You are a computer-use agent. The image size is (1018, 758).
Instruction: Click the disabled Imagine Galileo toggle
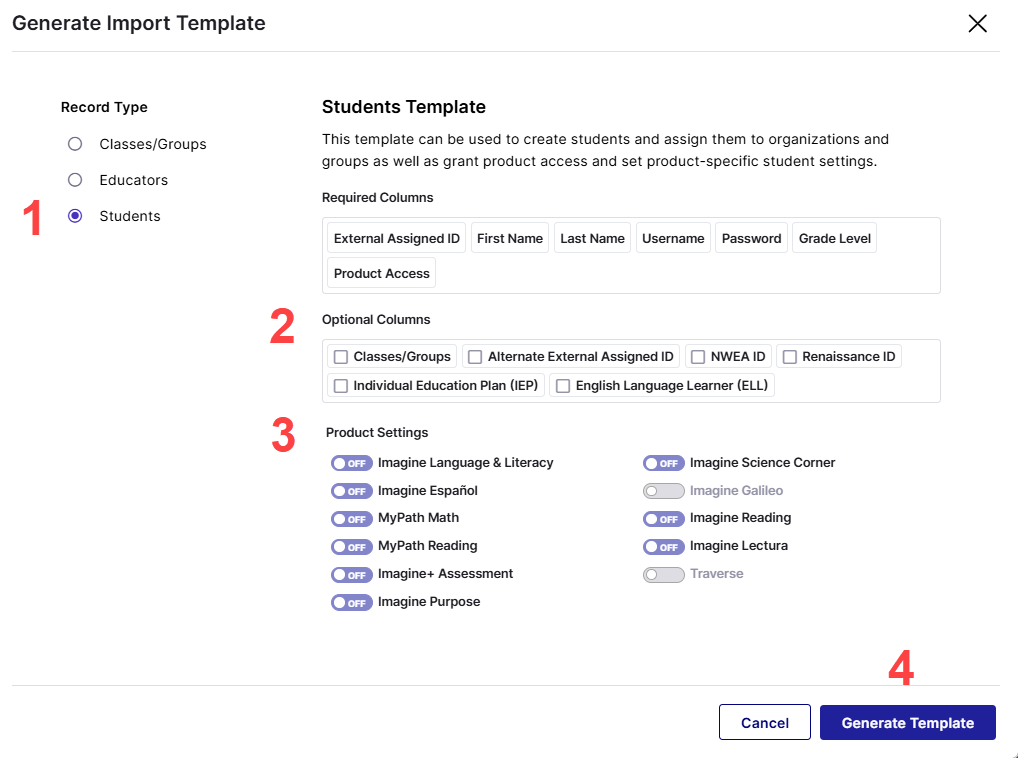click(664, 491)
